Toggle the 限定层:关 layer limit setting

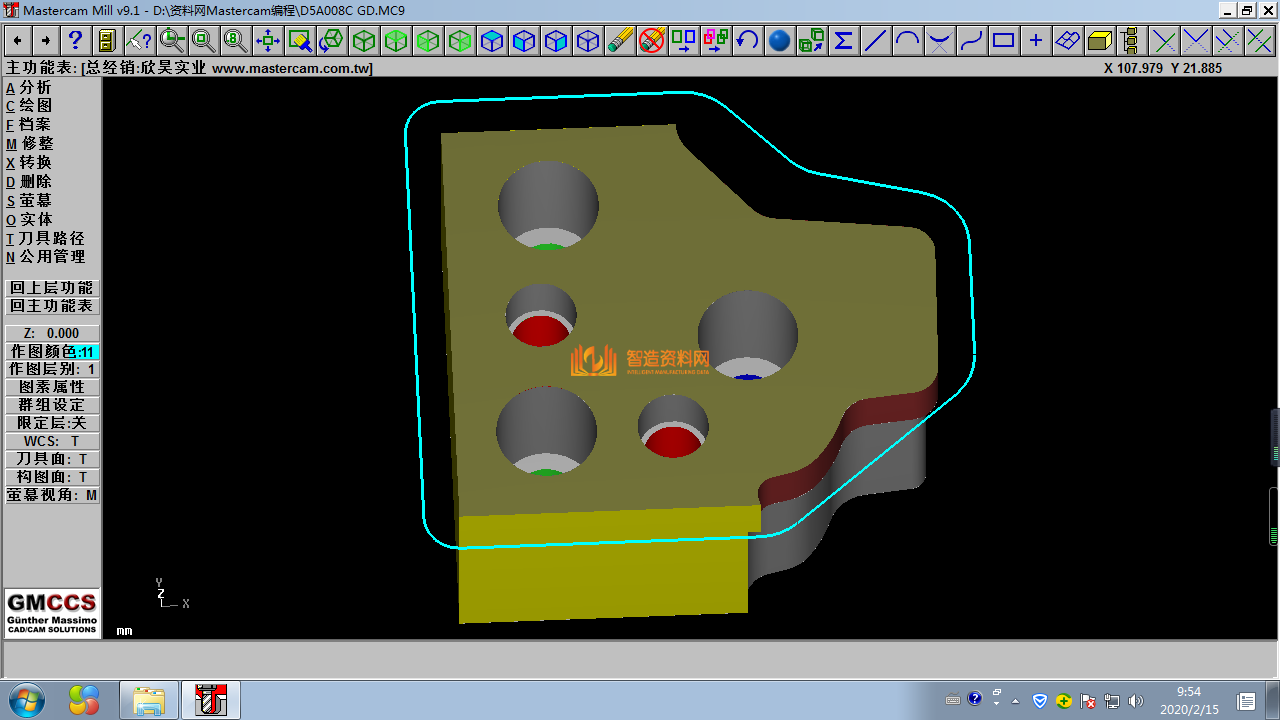[52, 423]
